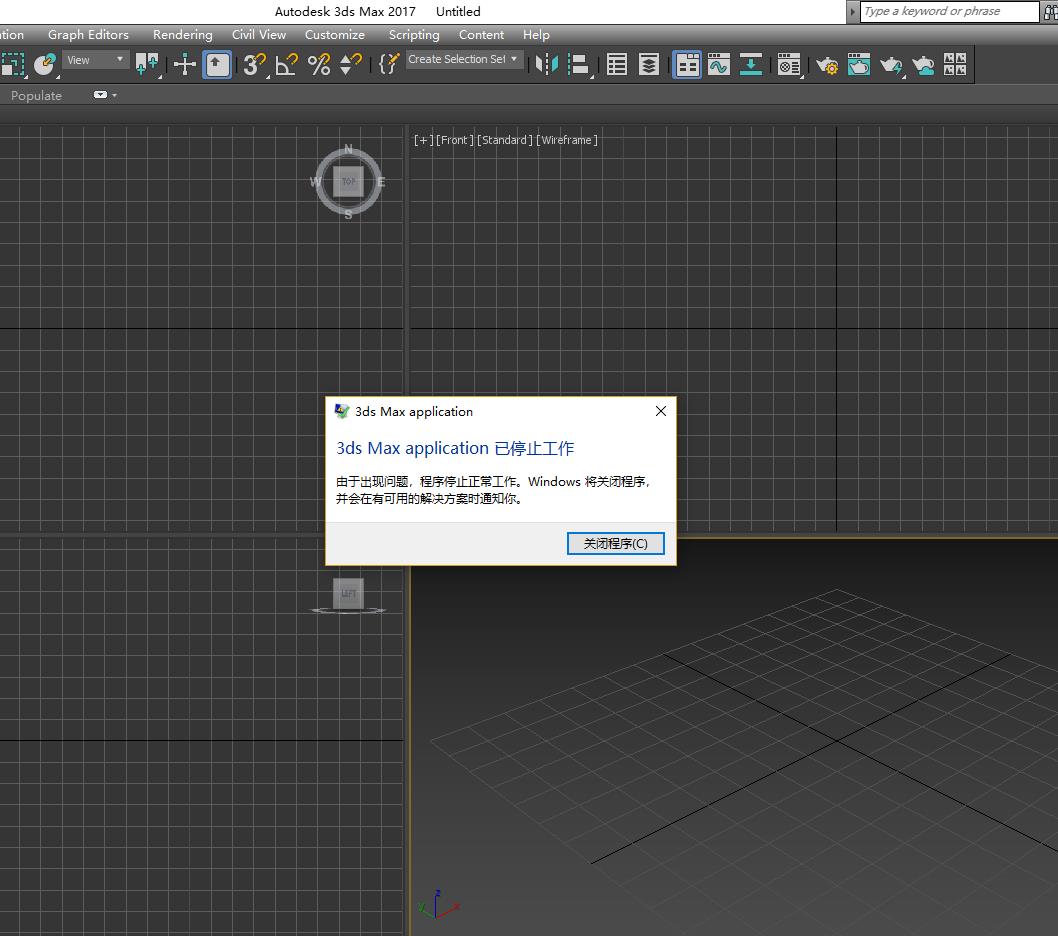Click the '3ds Max application 已停止工作' heading
The width and height of the screenshot is (1058, 936).
click(455, 448)
